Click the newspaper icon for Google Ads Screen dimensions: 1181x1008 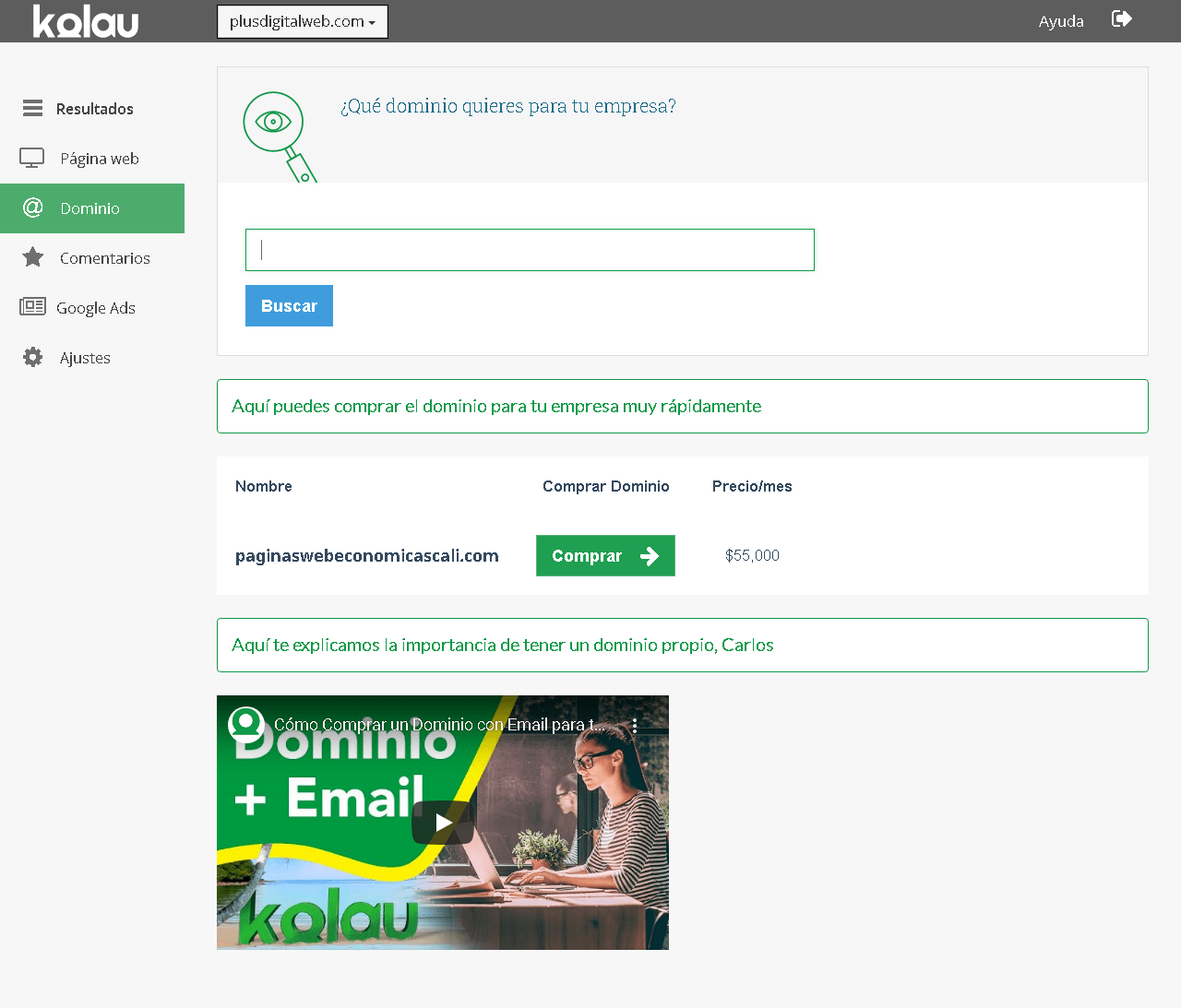[33, 307]
